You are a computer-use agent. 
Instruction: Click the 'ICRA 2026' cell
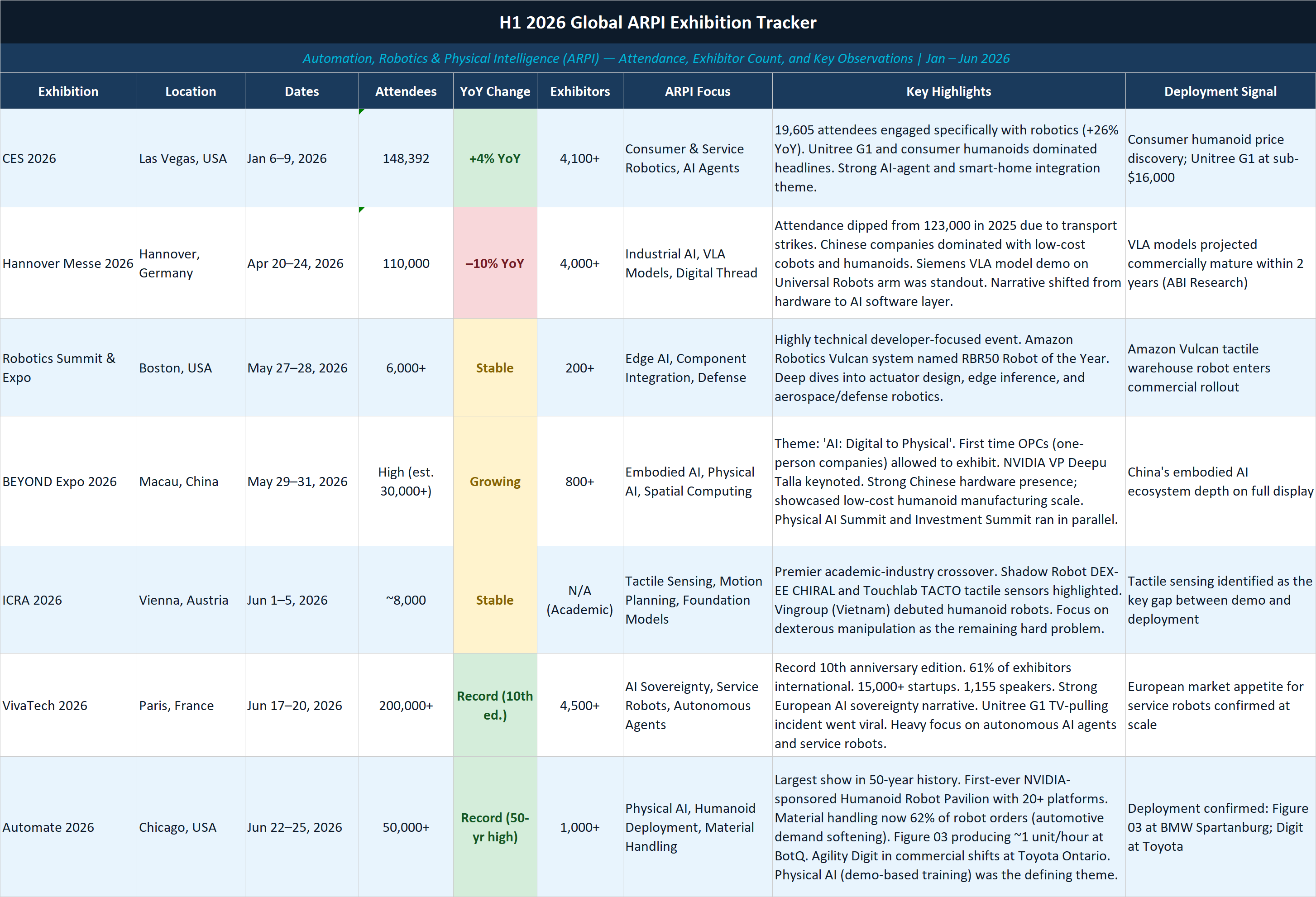click(68, 599)
